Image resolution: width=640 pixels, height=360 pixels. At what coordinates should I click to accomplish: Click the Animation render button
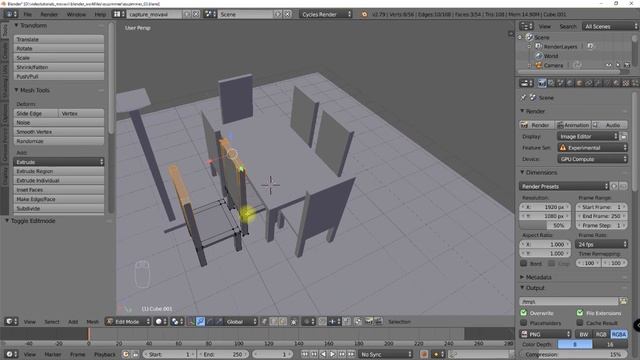(x=573, y=125)
